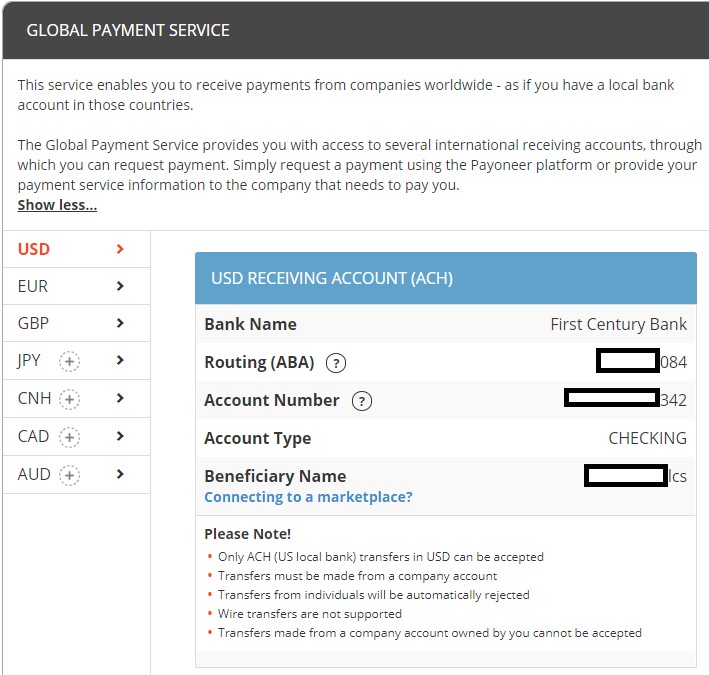This screenshot has height=675, width=709.
Task: Click the plus icon next to JPY
Action: [70, 361]
